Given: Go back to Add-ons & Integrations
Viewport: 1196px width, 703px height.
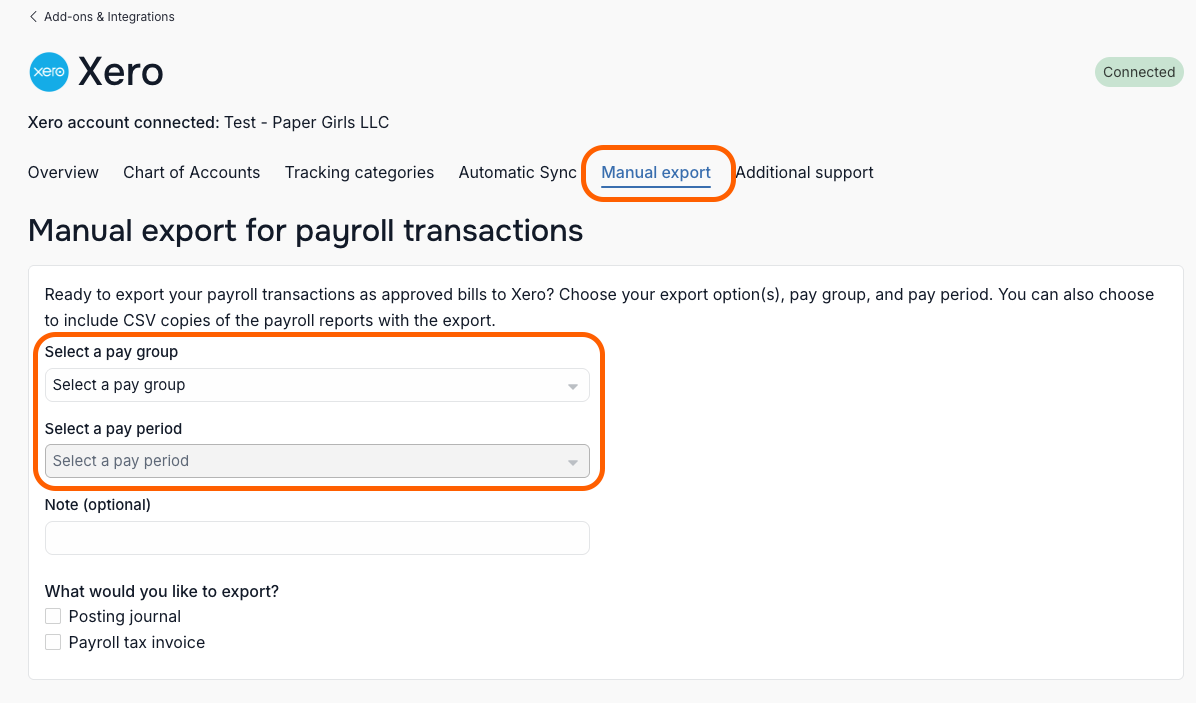Looking at the screenshot, I should 109,17.
